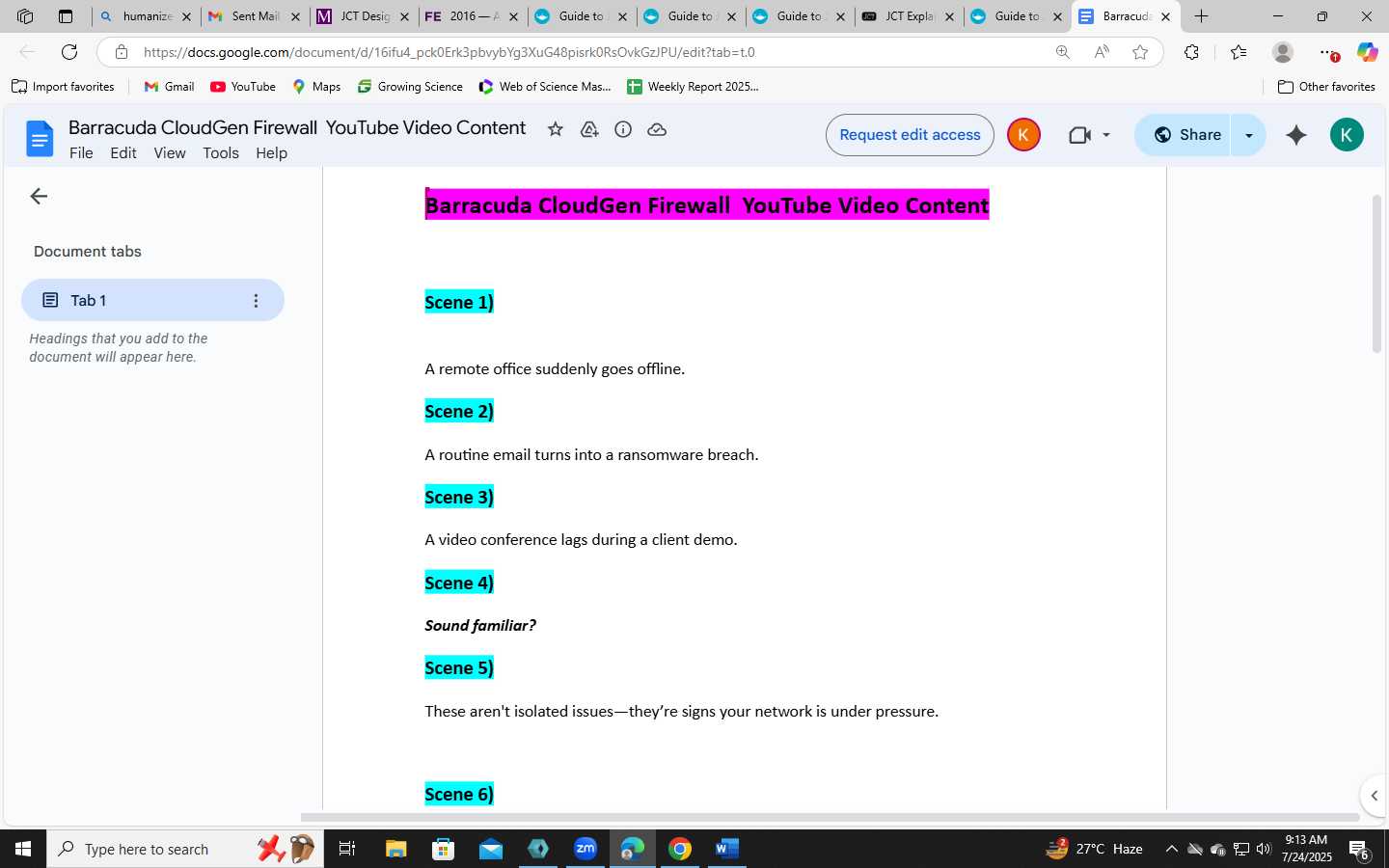Check the cloud document status icon
The height and width of the screenshot is (868, 1389).
click(x=657, y=129)
